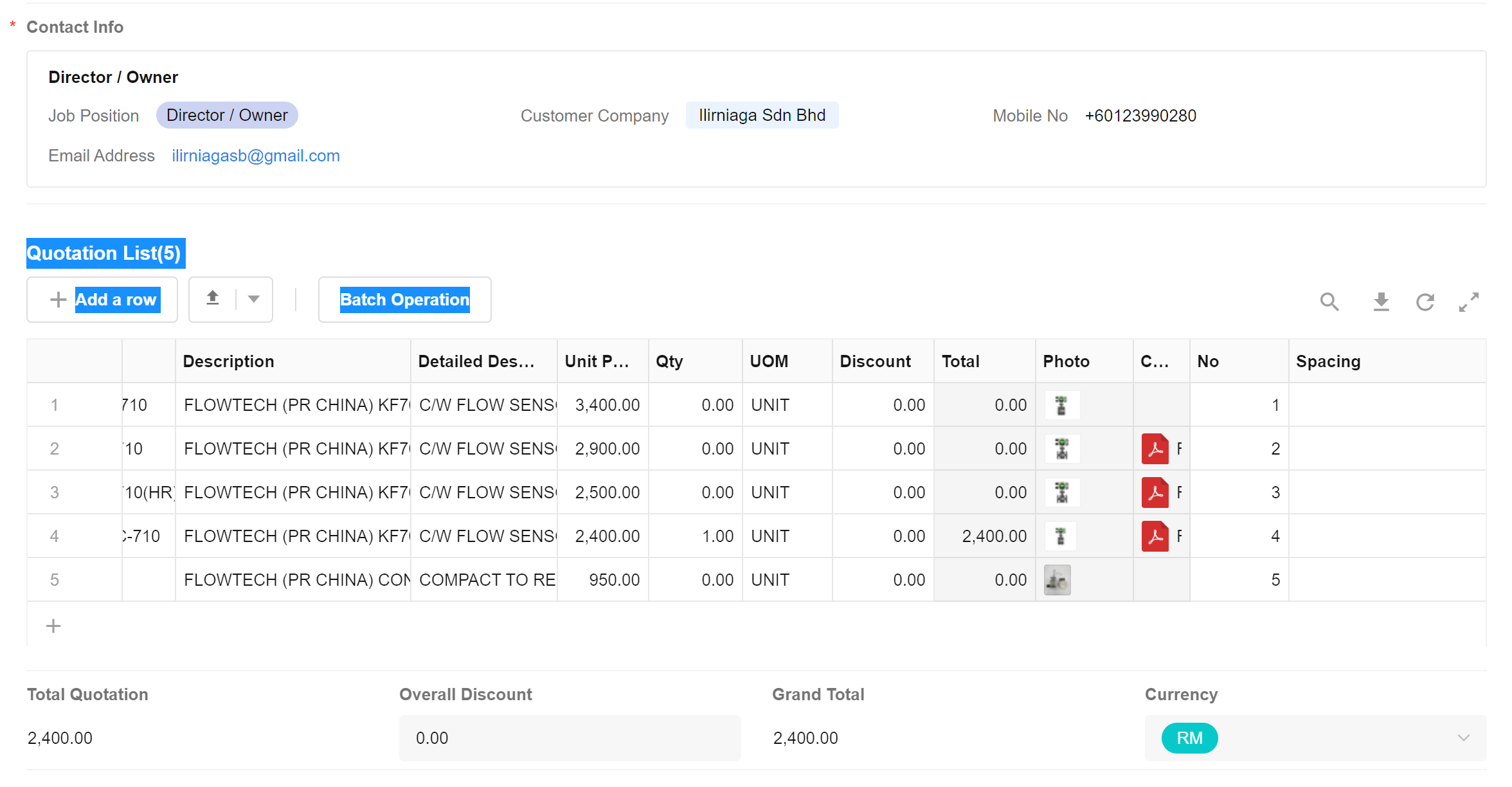Open import dropdown arrow beside upload
The height and width of the screenshot is (787, 1512).
(254, 299)
